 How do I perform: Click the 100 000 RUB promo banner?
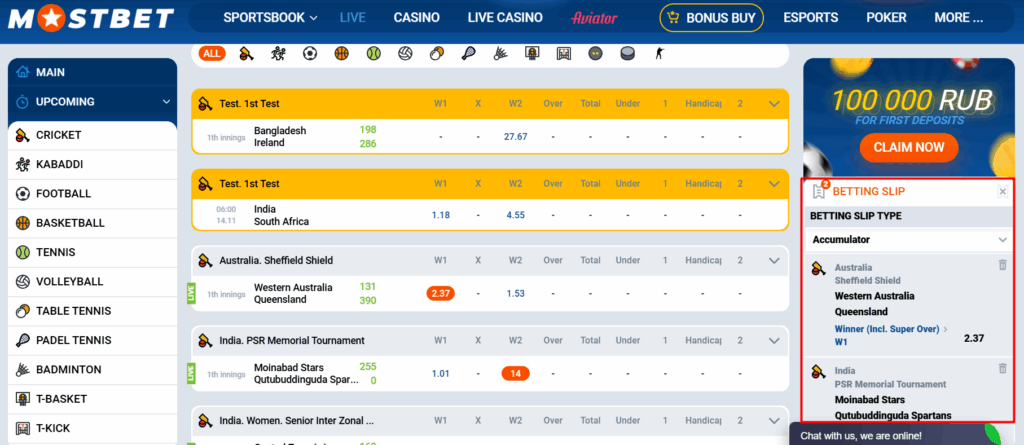[x=909, y=118]
